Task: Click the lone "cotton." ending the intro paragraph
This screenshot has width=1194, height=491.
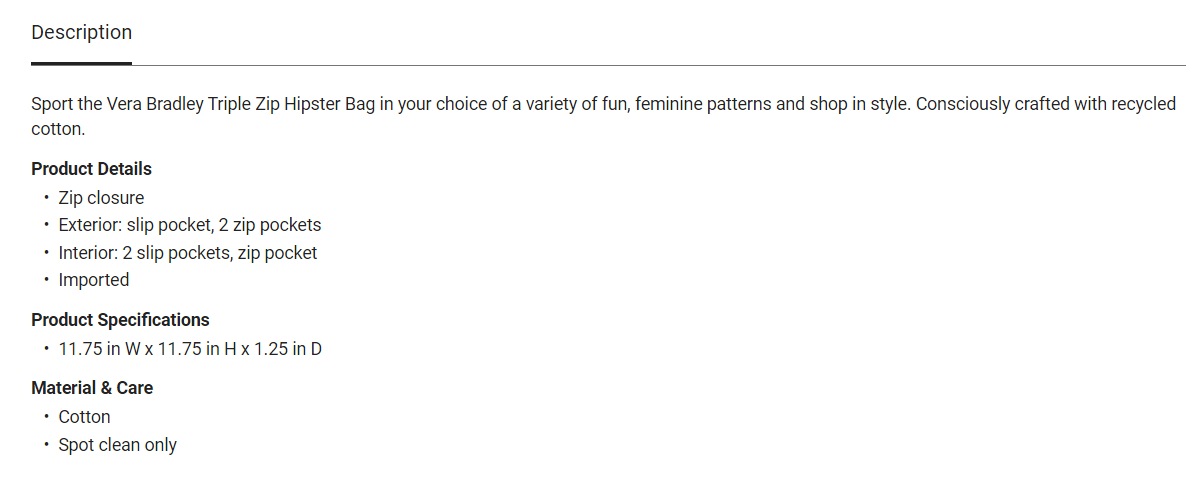Action: coord(59,130)
